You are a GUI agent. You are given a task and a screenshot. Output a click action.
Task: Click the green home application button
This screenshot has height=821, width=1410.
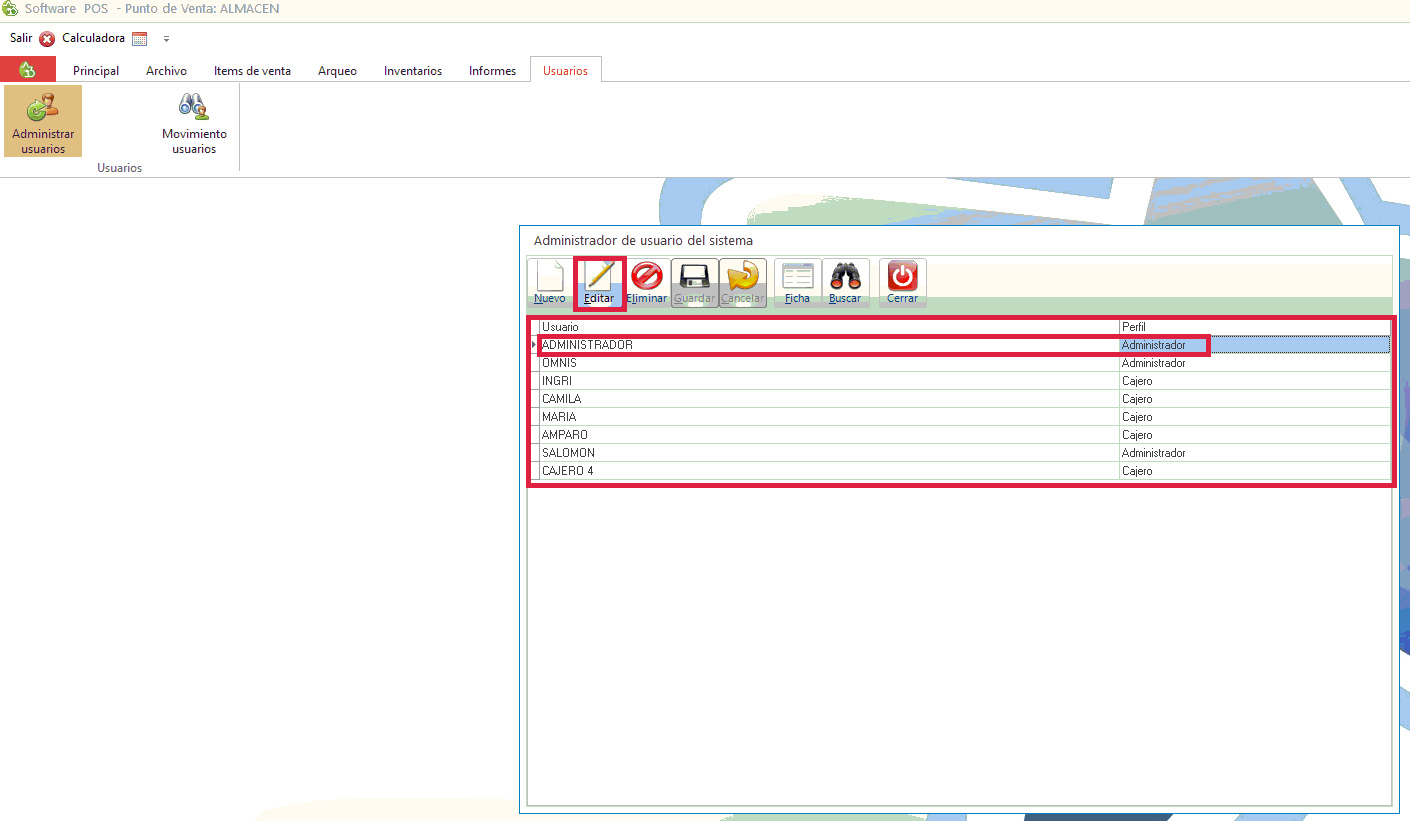click(x=28, y=70)
